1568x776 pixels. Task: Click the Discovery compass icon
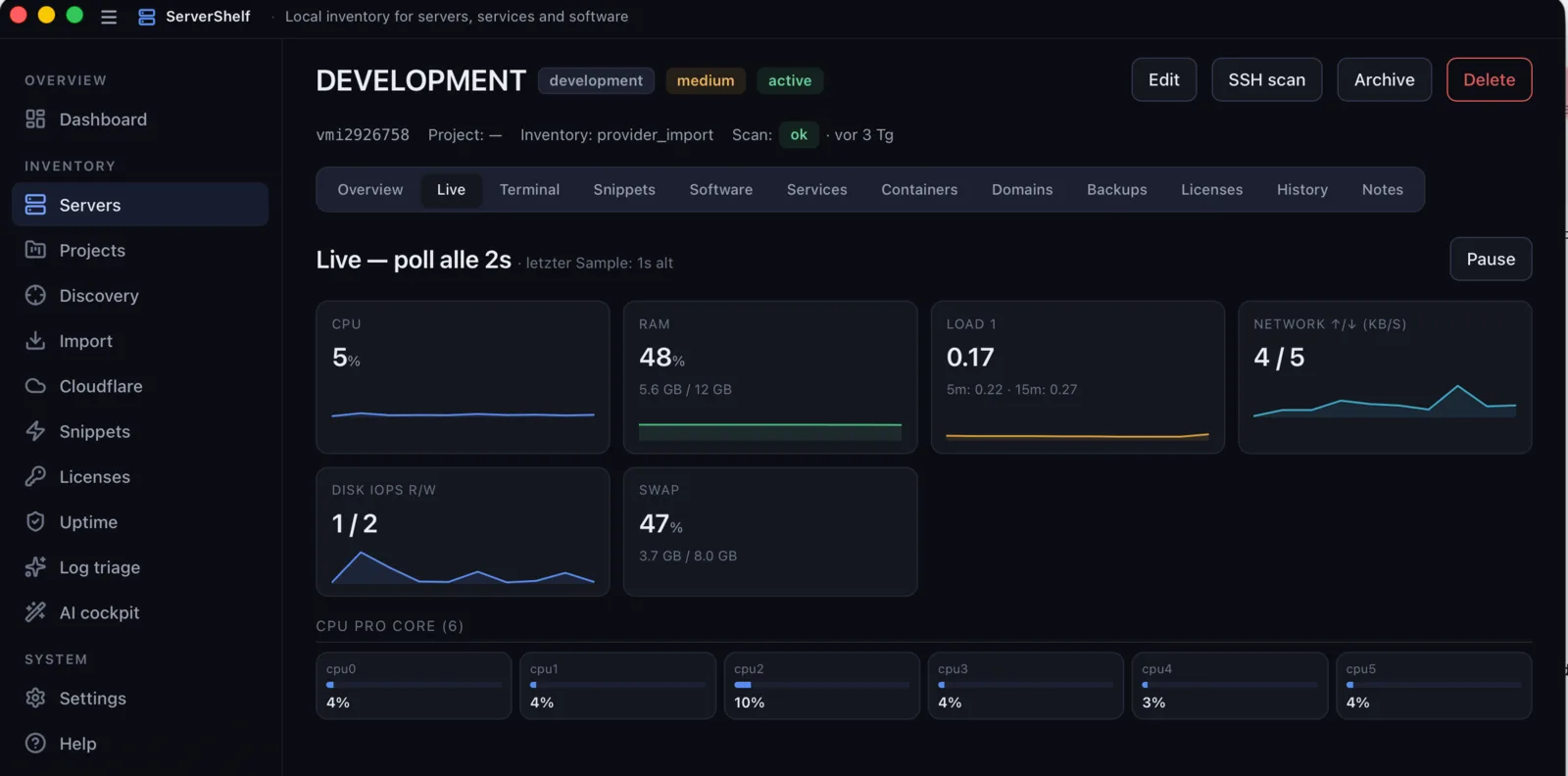(35, 295)
